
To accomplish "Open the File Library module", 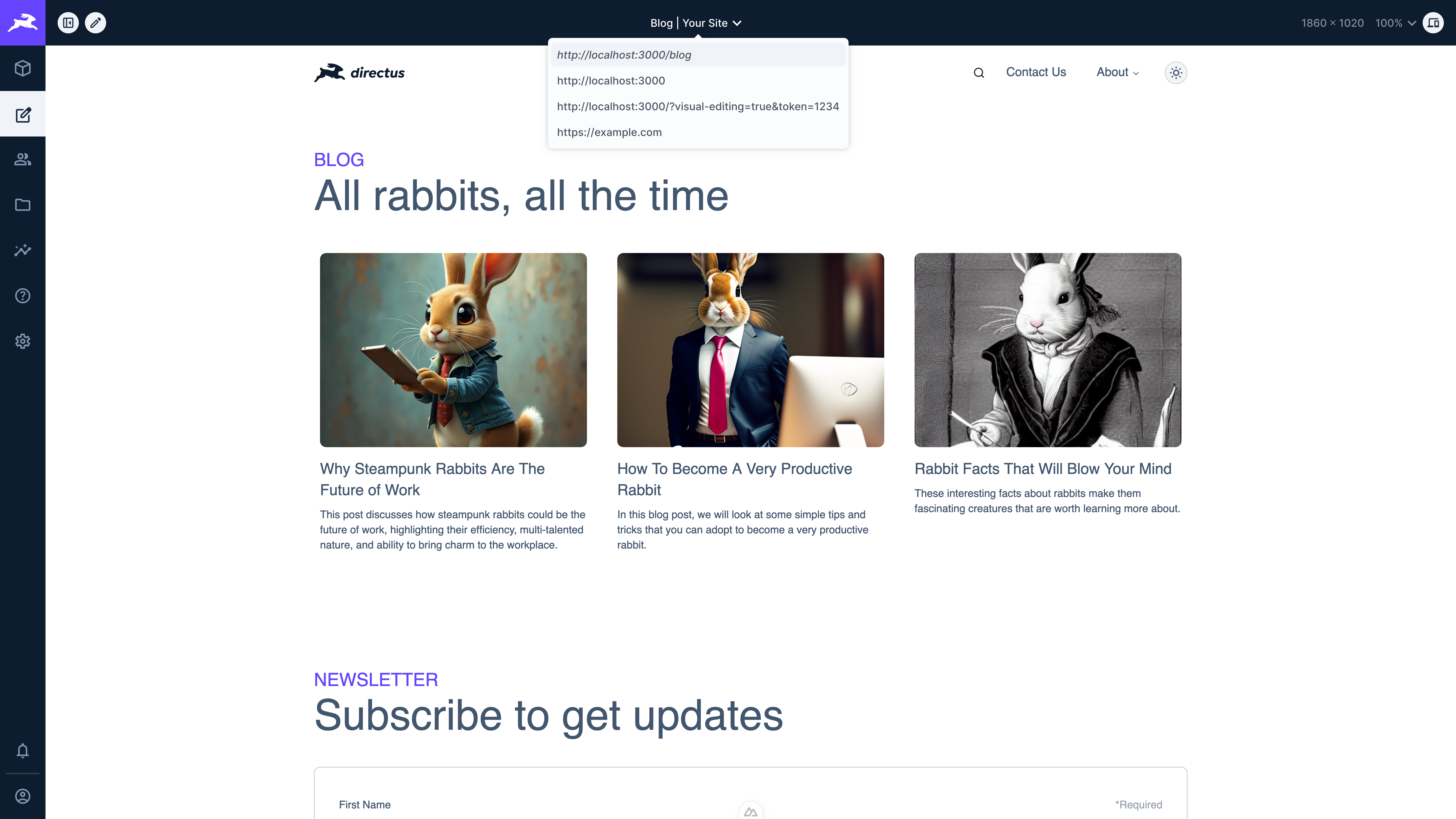I will pyautogui.click(x=22, y=204).
